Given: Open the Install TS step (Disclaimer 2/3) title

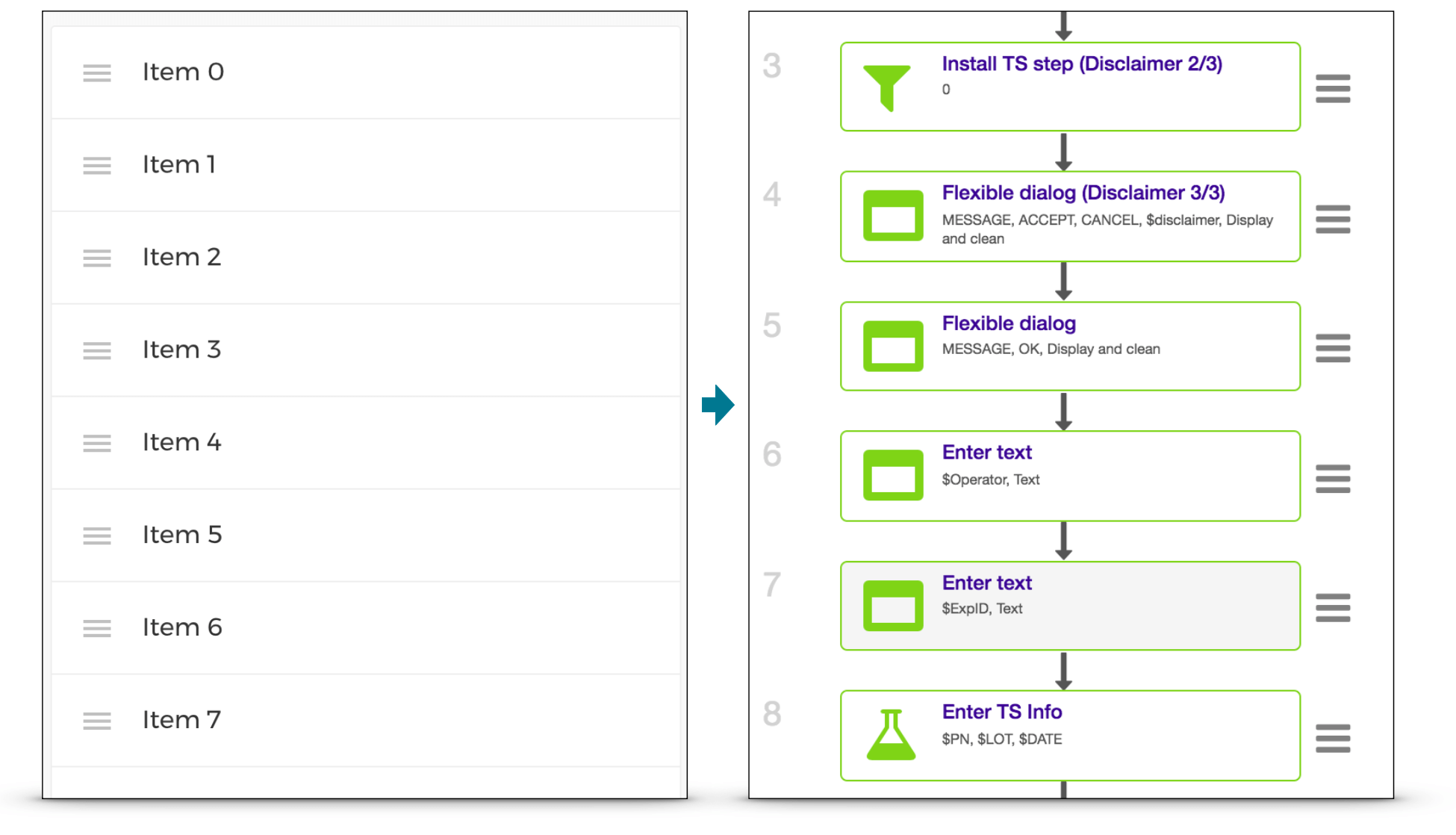Looking at the screenshot, I should (1082, 64).
